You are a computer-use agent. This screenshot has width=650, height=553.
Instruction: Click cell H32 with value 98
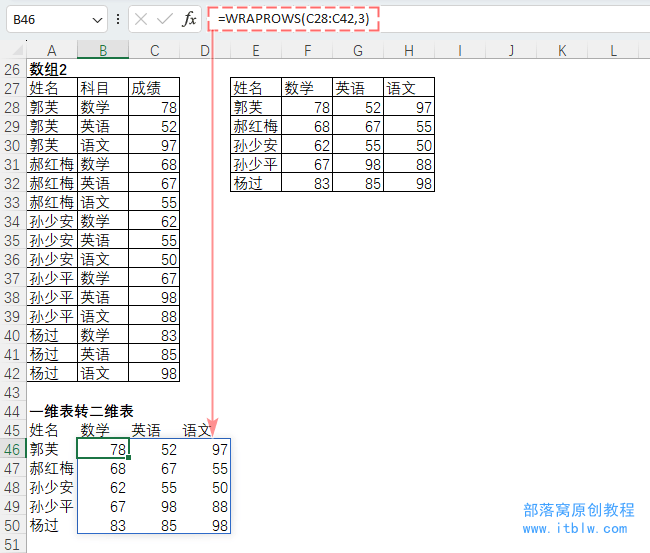[409, 183]
